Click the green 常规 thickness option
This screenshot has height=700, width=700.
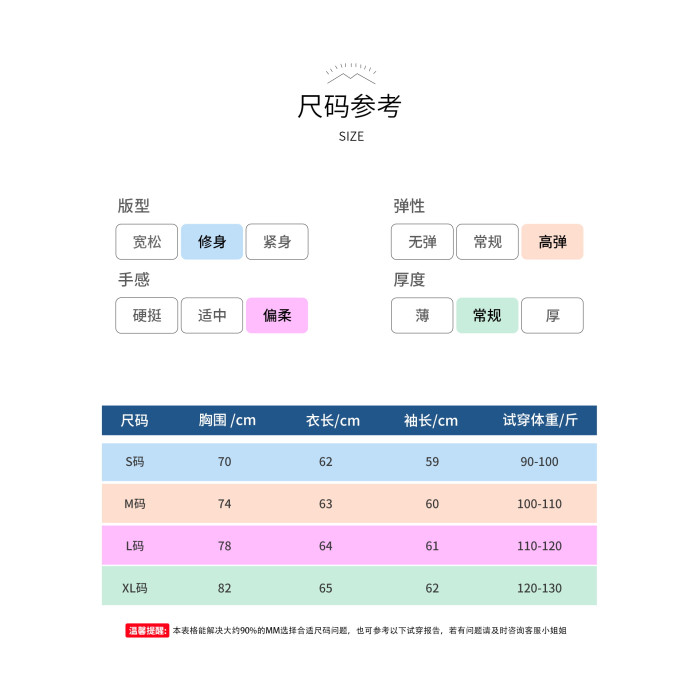[487, 316]
